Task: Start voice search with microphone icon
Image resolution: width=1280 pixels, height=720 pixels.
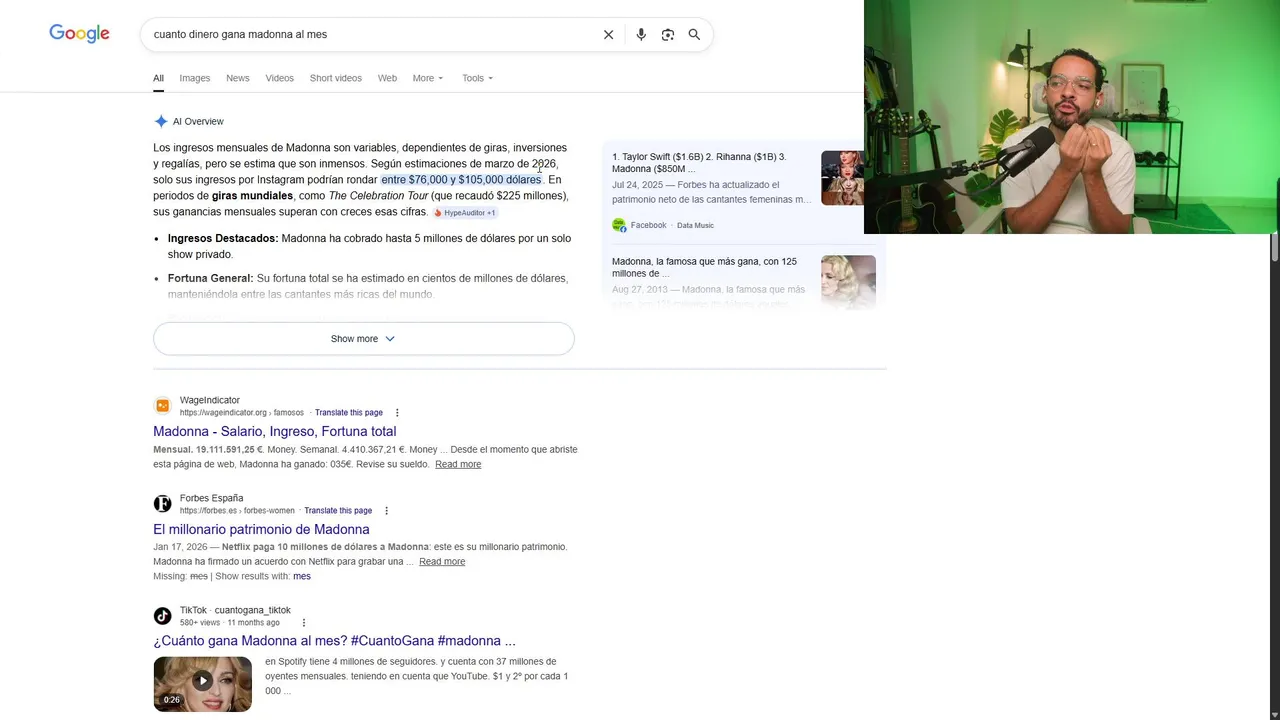Action: (x=641, y=35)
